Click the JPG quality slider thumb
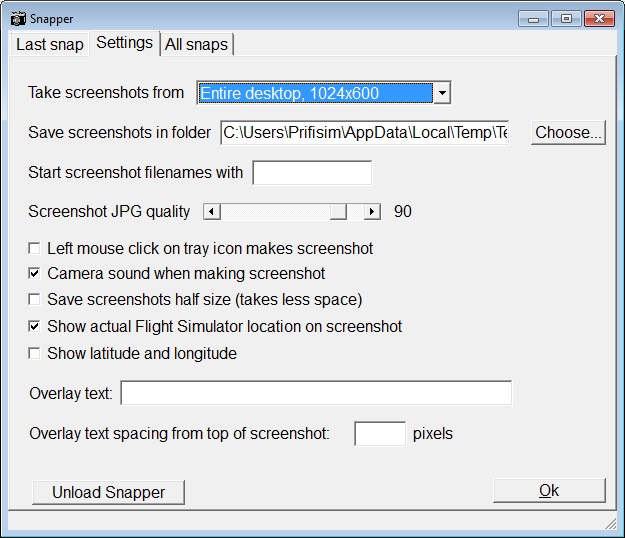The height and width of the screenshot is (538, 625). [339, 211]
